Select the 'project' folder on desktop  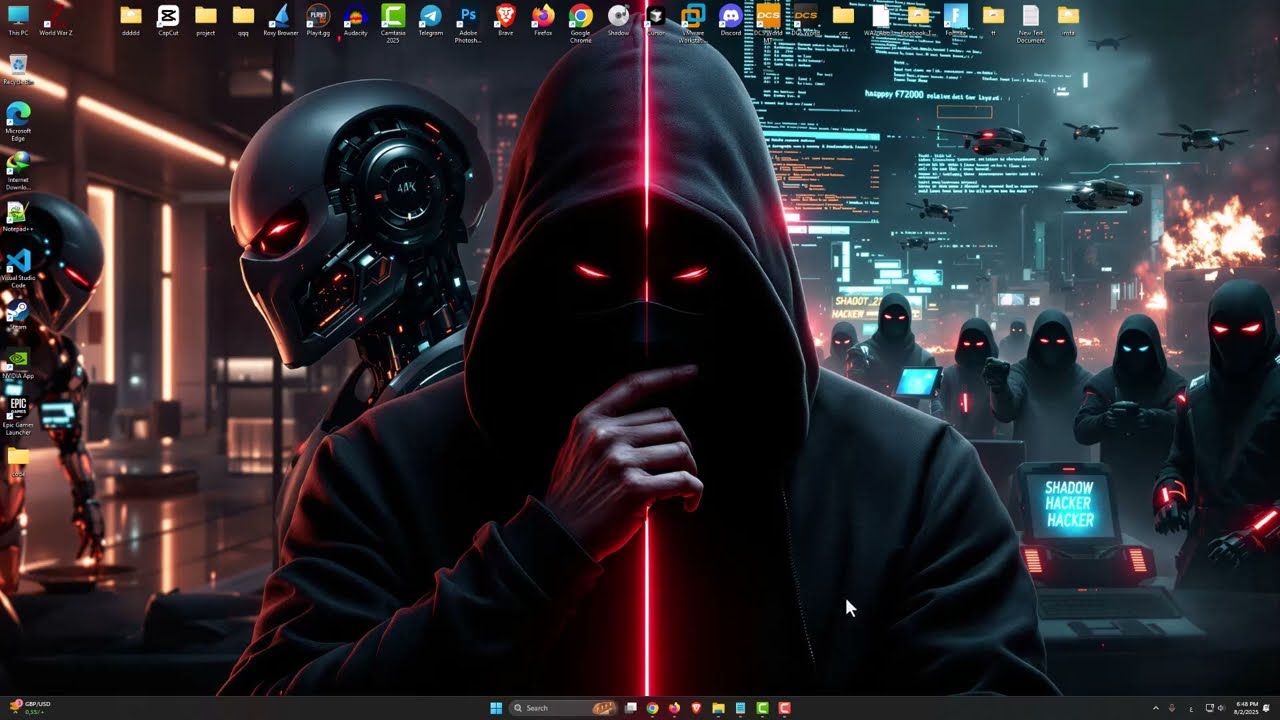[205, 16]
